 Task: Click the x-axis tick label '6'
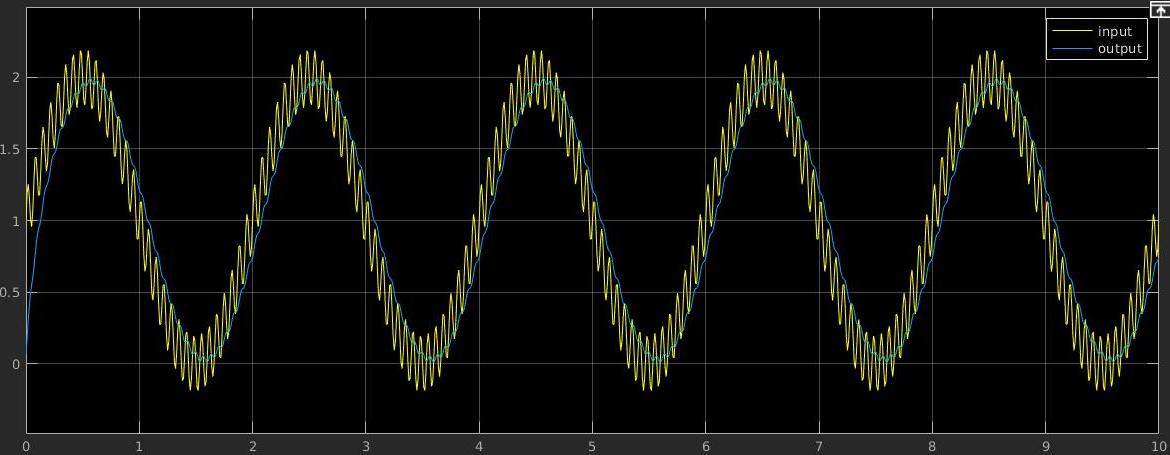point(706,447)
